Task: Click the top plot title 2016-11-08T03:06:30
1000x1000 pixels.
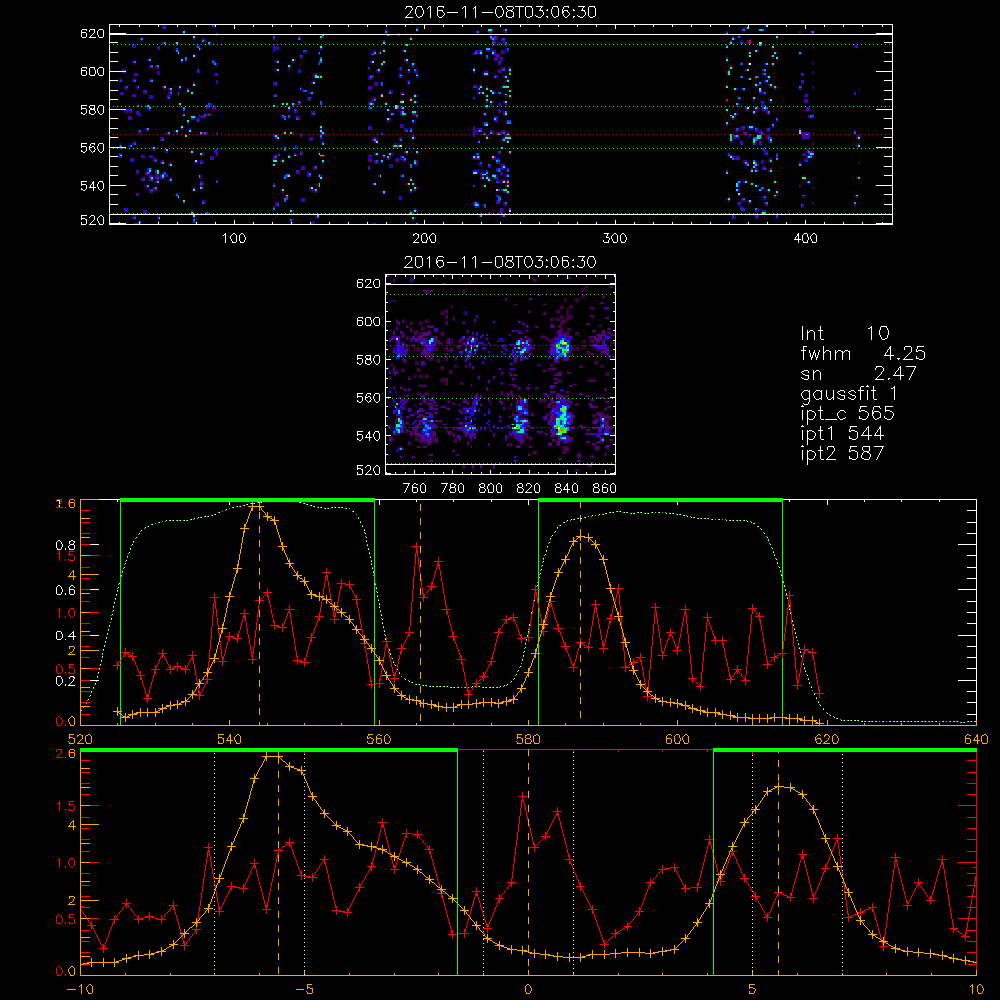Action: click(500, 12)
